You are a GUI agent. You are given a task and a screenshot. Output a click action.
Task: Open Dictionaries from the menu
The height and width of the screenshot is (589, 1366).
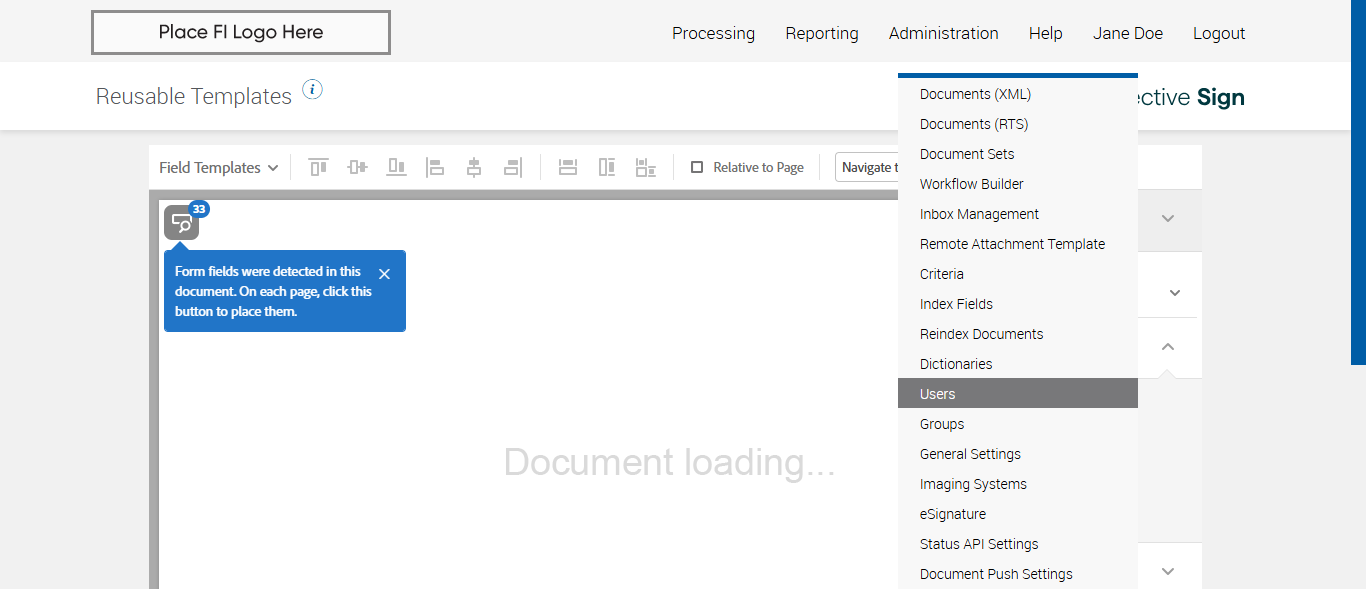point(1018,364)
